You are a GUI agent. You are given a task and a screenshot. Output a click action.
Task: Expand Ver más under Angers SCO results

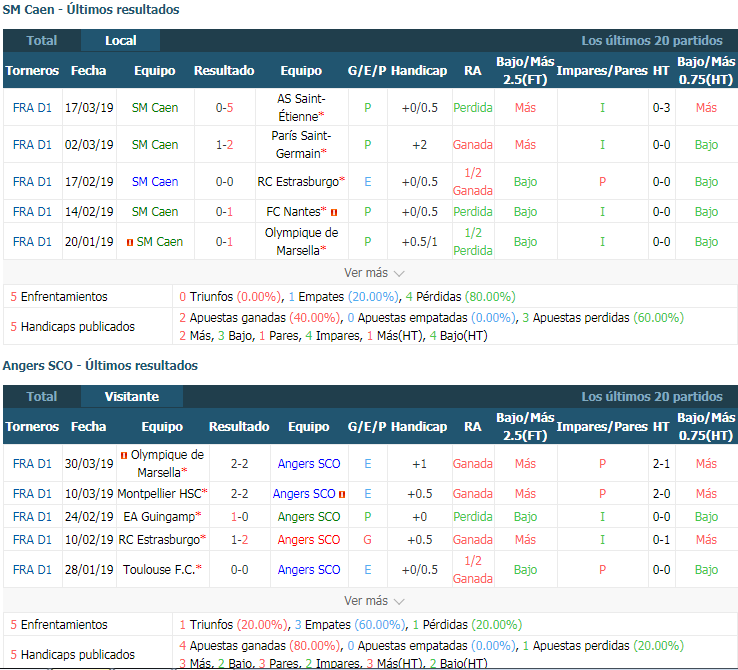(x=374, y=601)
